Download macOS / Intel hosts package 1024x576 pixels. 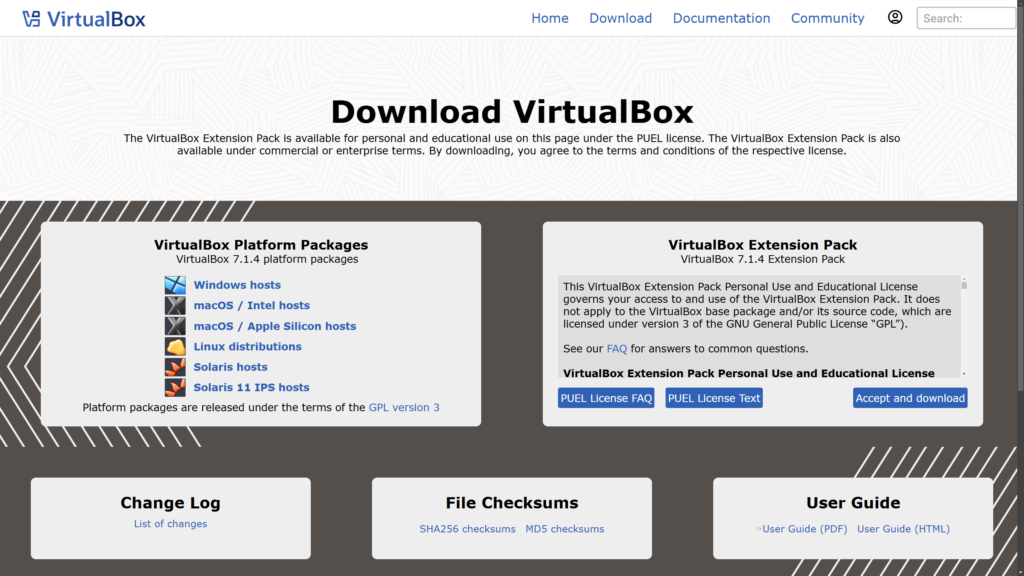click(251, 305)
